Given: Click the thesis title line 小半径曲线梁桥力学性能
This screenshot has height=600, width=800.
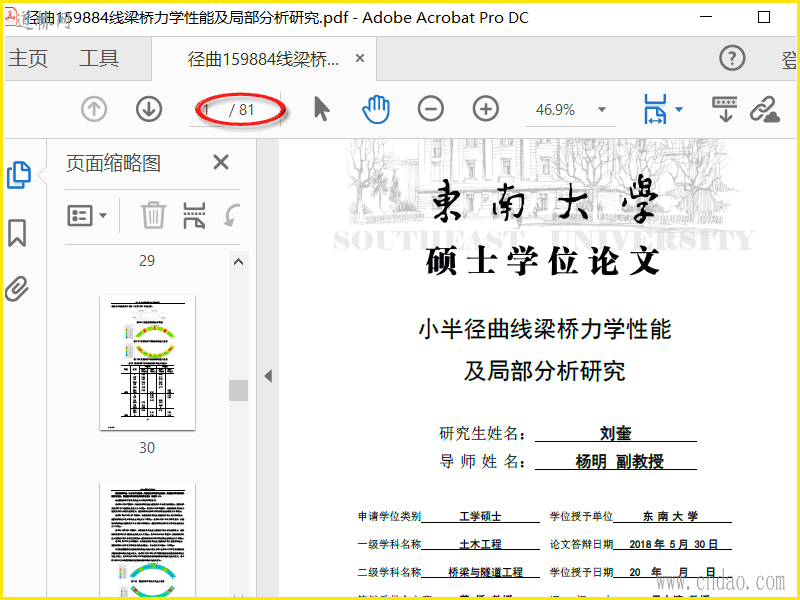Looking at the screenshot, I should click(x=545, y=329).
